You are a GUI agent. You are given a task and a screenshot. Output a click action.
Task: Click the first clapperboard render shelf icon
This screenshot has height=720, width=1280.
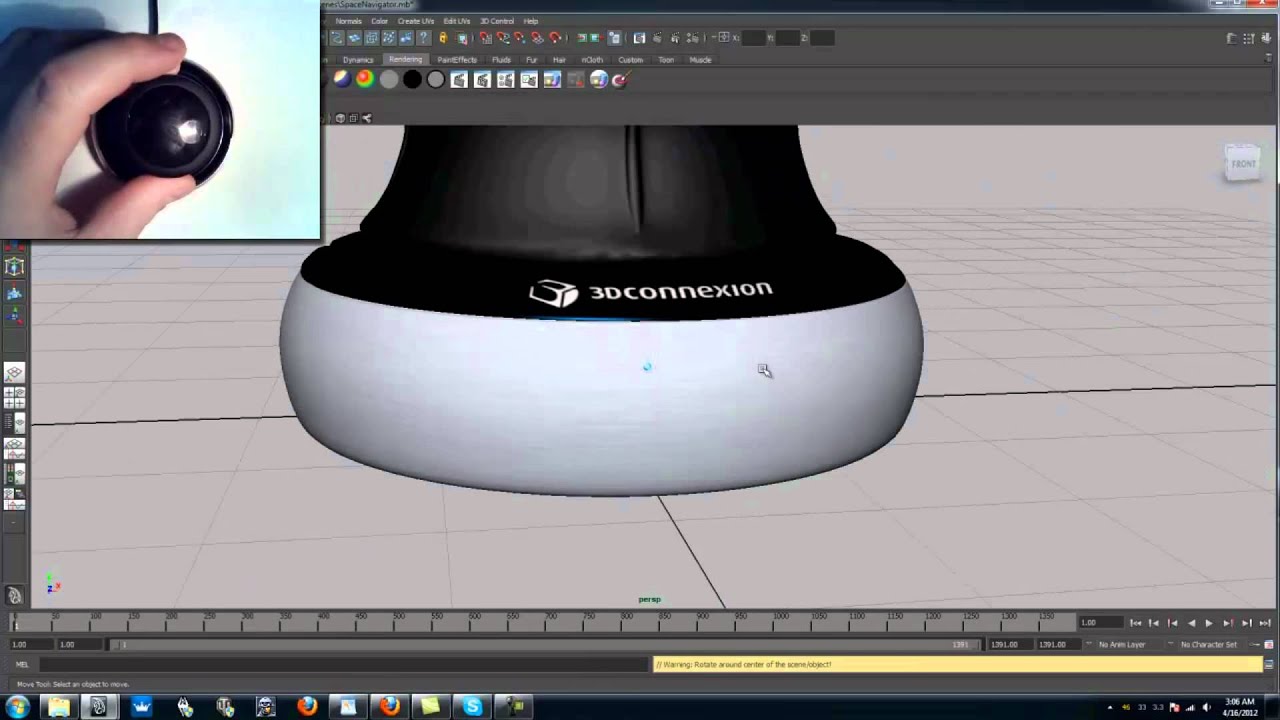(459, 80)
